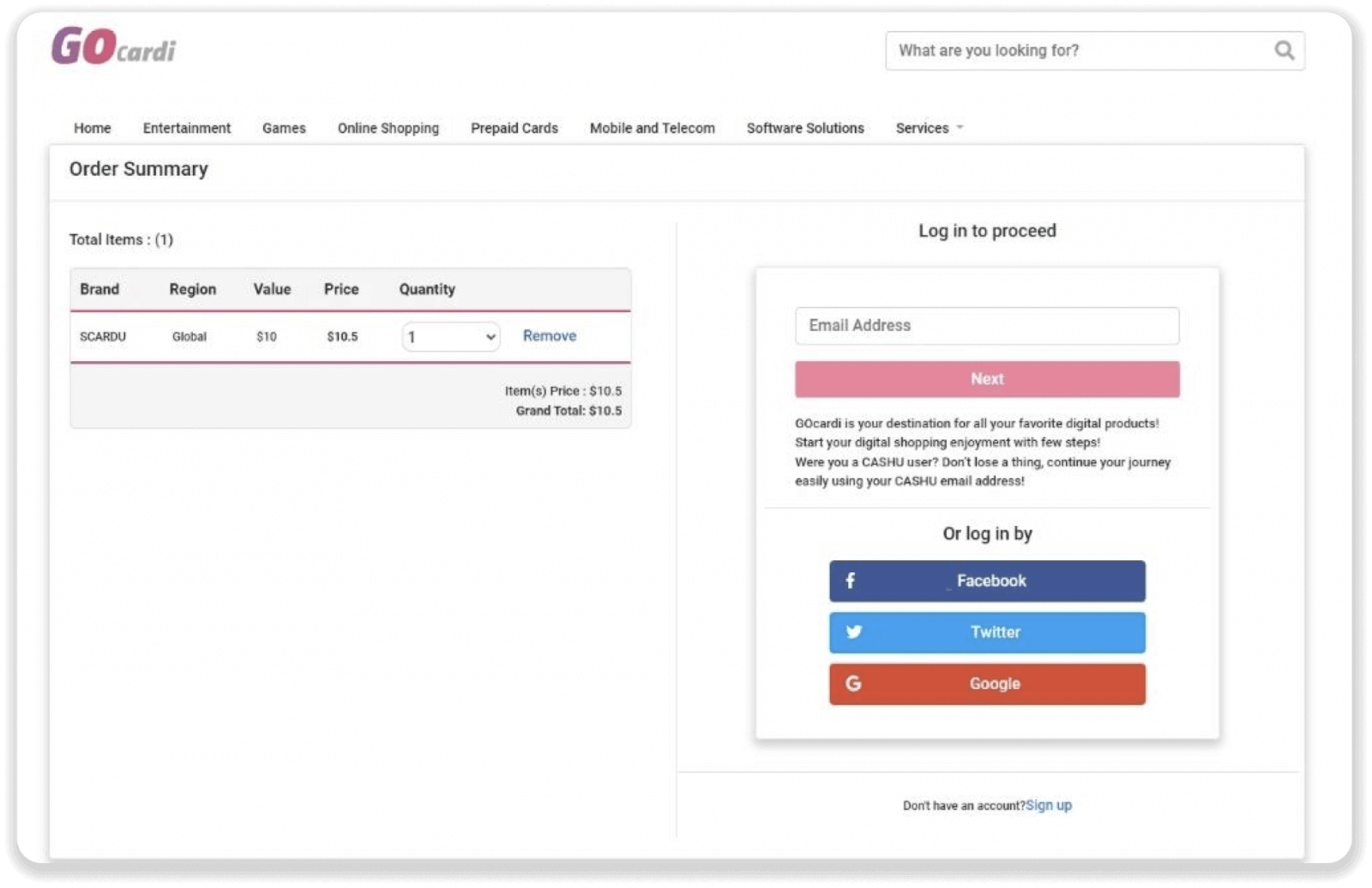1372x888 pixels.
Task: Follow the Sign up link
Action: (1048, 805)
